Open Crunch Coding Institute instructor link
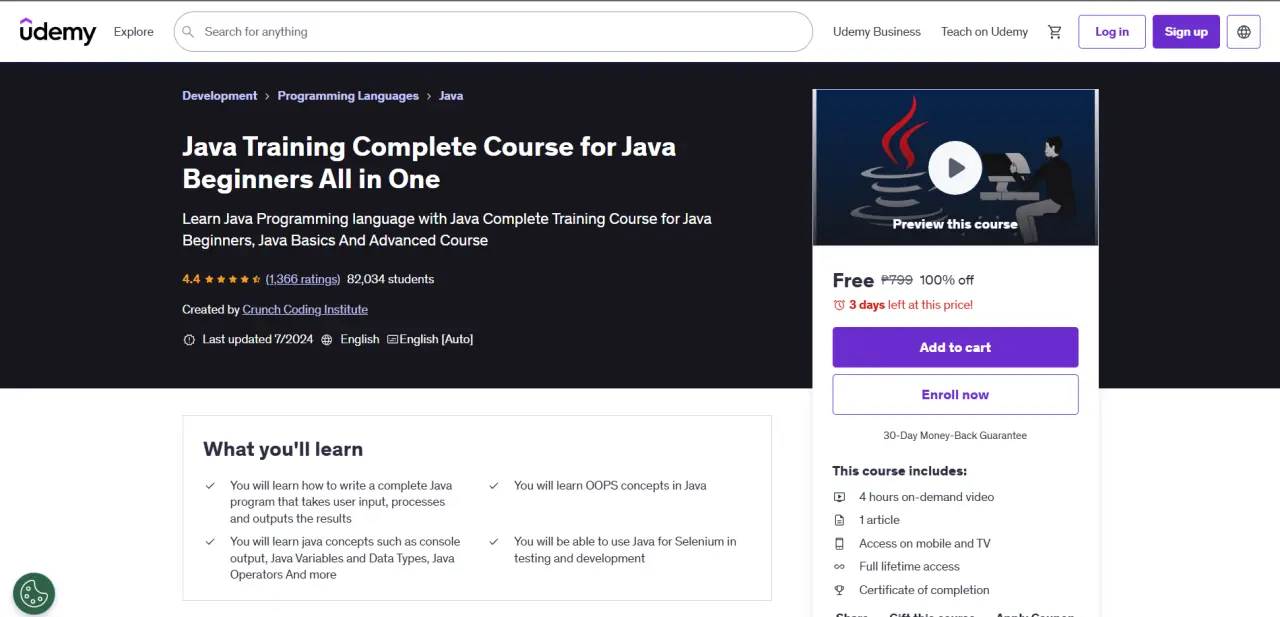 coord(305,310)
